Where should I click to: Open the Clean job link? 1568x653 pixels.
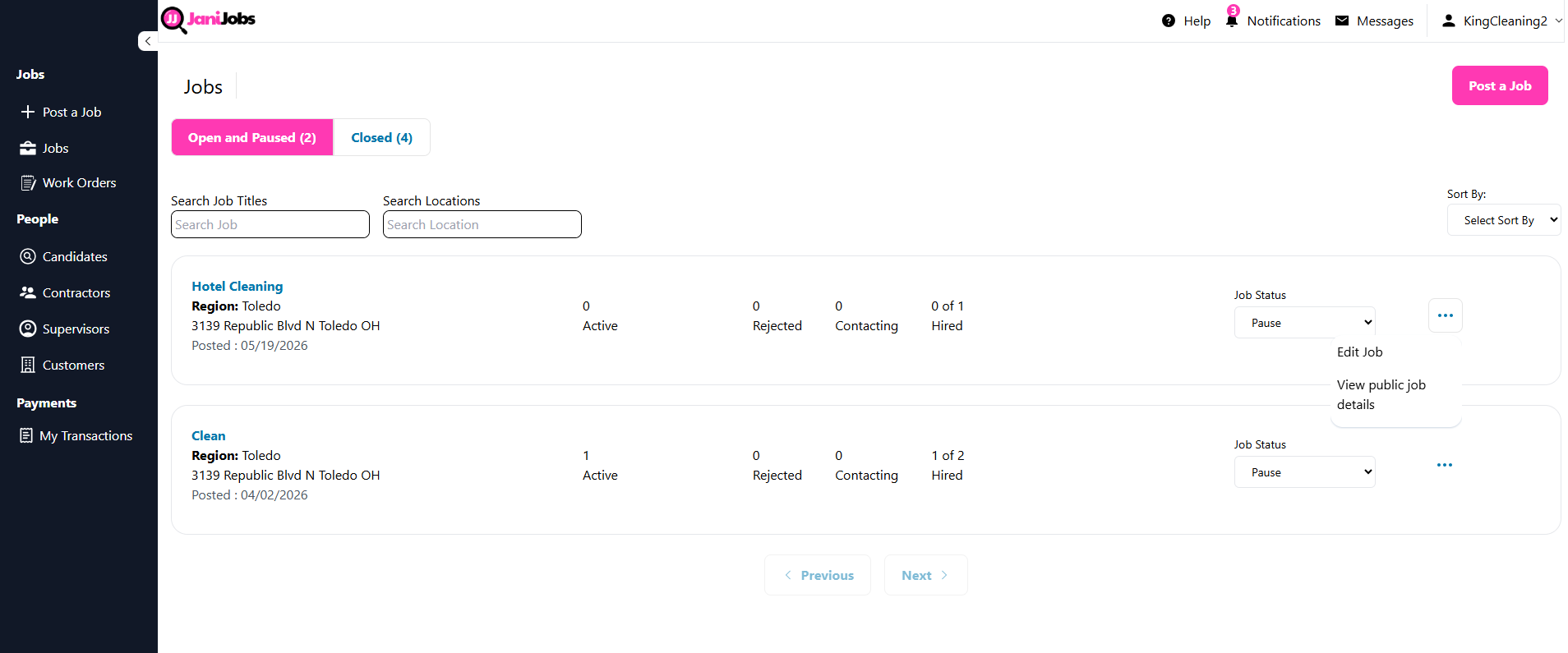pos(208,435)
